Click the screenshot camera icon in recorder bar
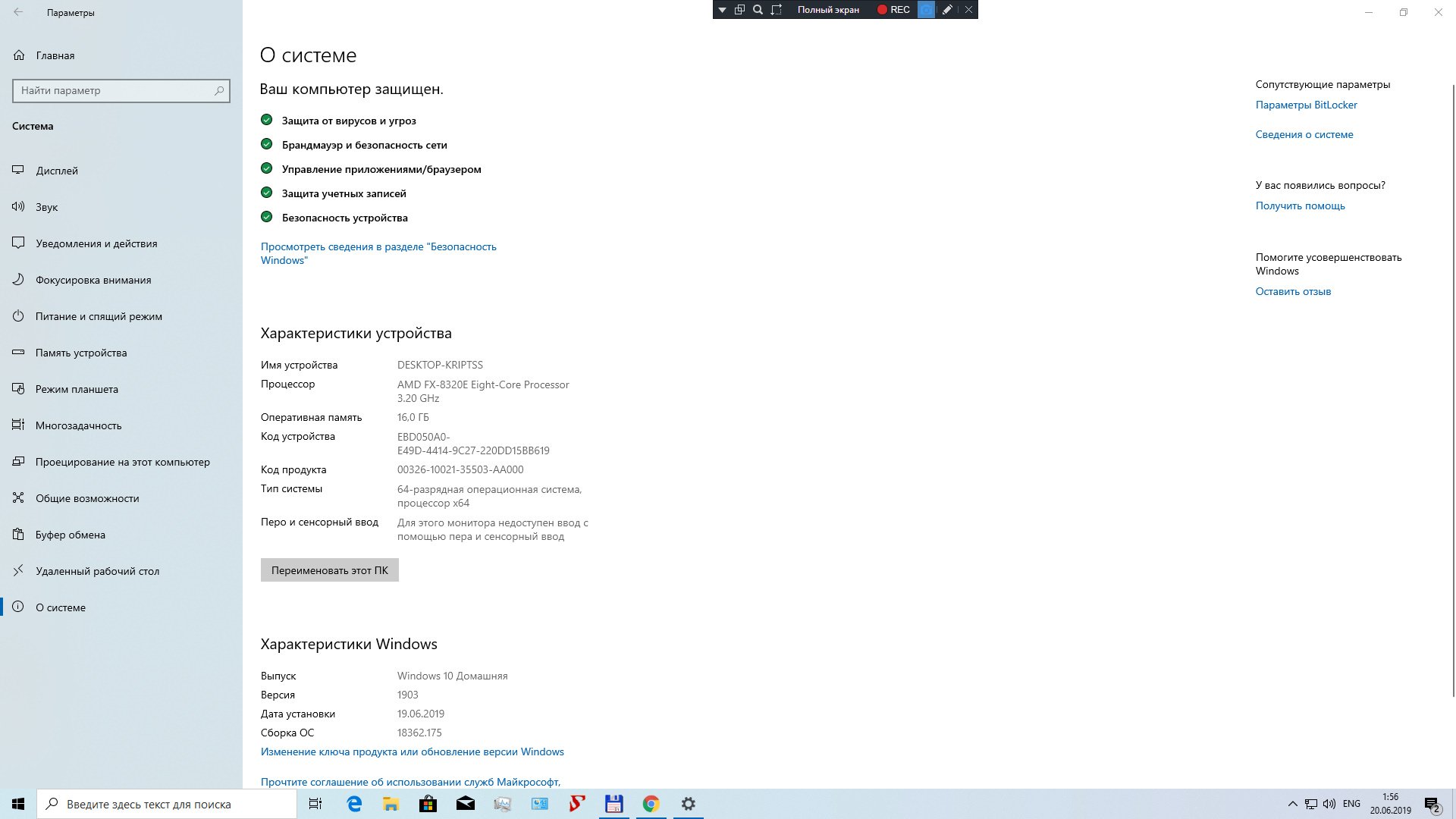This screenshot has width=1456, height=819. click(x=926, y=10)
